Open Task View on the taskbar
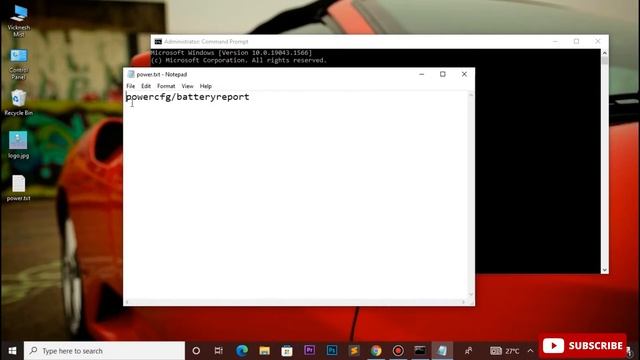This screenshot has height=360, width=640. click(x=219, y=351)
